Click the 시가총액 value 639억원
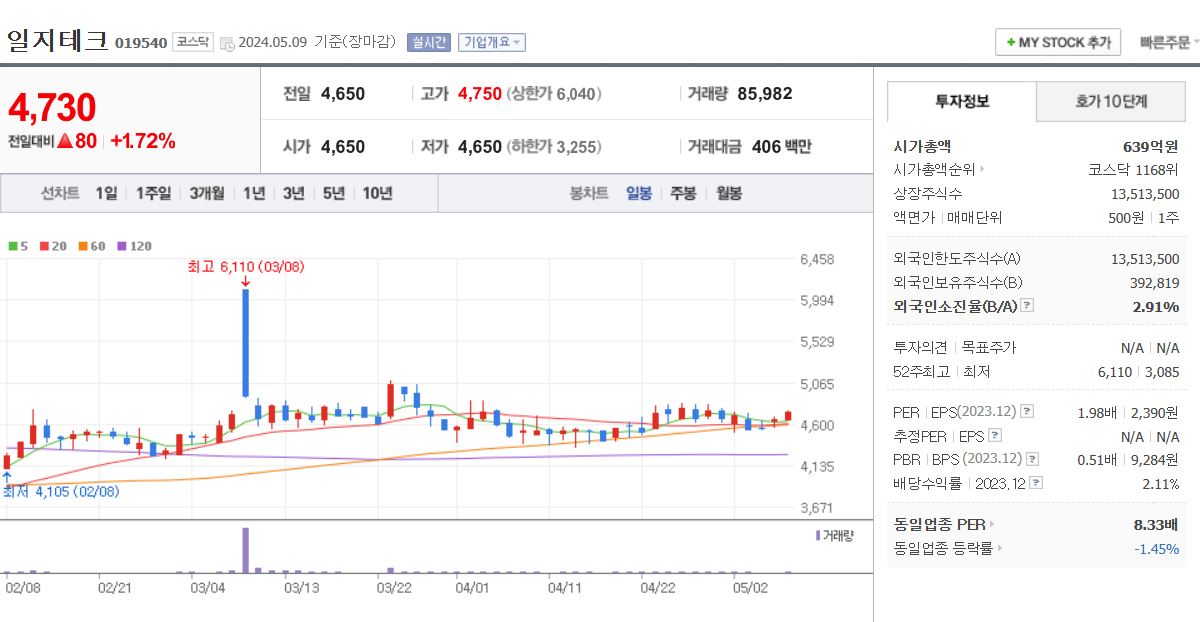The height and width of the screenshot is (622, 1200). click(x=1151, y=146)
